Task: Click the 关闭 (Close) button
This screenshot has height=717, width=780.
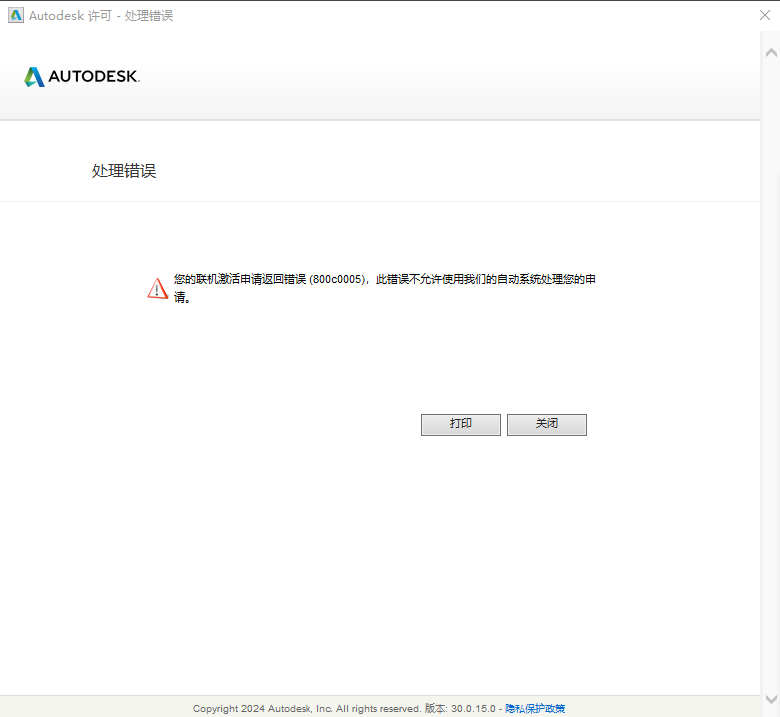Action: (547, 424)
